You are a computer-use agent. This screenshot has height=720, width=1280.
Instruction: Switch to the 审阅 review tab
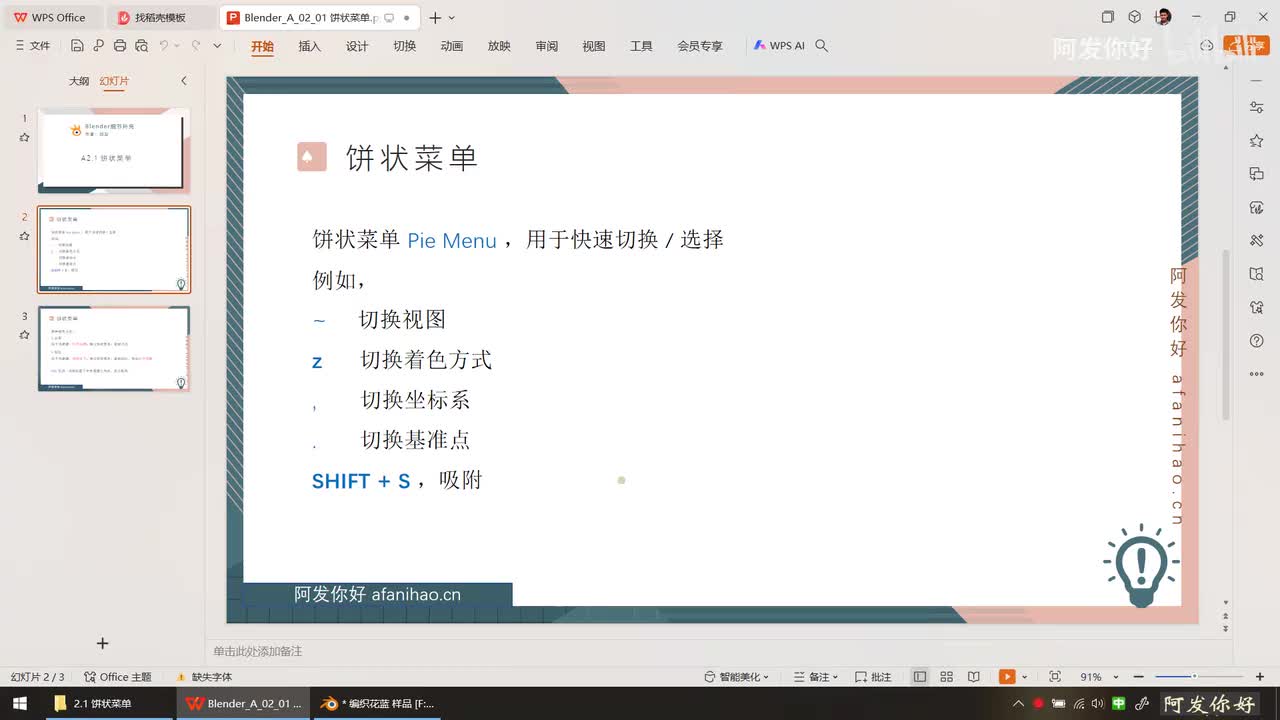tap(547, 46)
